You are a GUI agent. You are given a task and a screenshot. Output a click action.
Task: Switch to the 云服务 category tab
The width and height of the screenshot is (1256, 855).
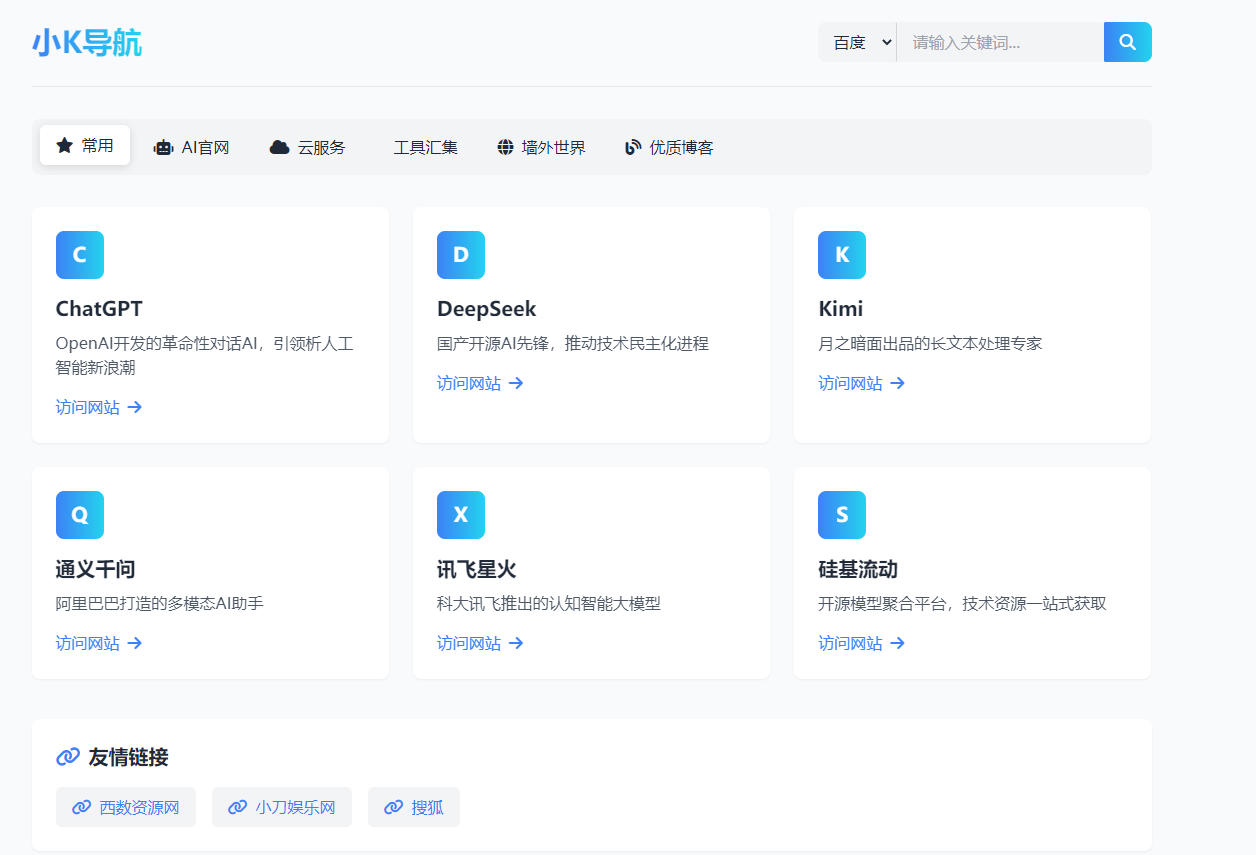[309, 146]
